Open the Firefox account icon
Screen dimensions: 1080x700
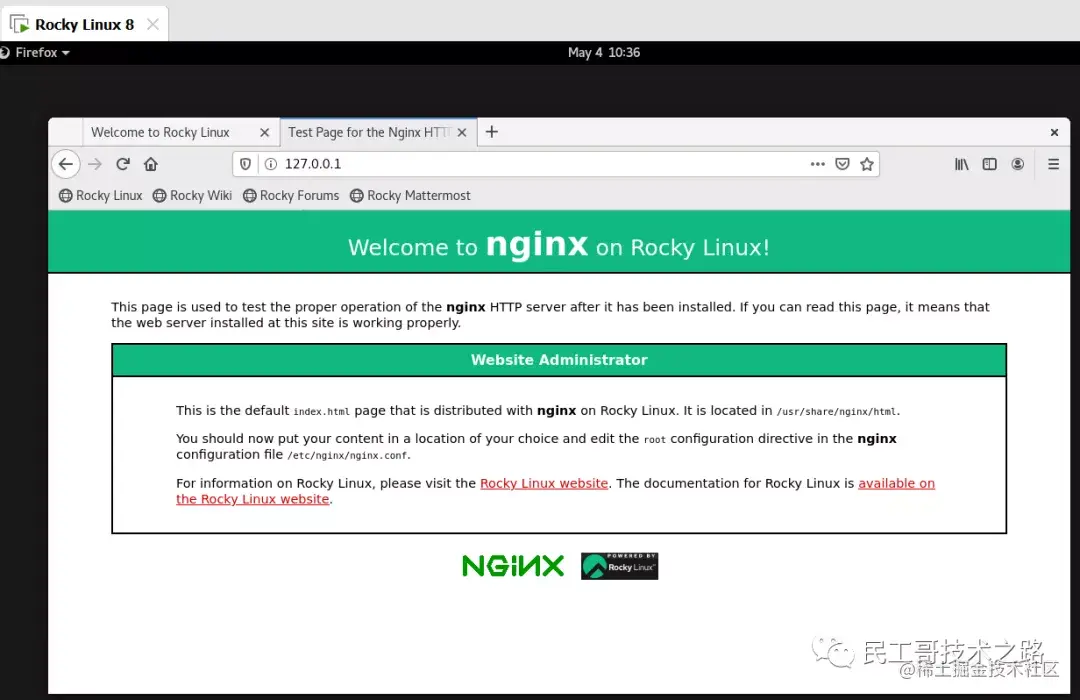click(1017, 164)
